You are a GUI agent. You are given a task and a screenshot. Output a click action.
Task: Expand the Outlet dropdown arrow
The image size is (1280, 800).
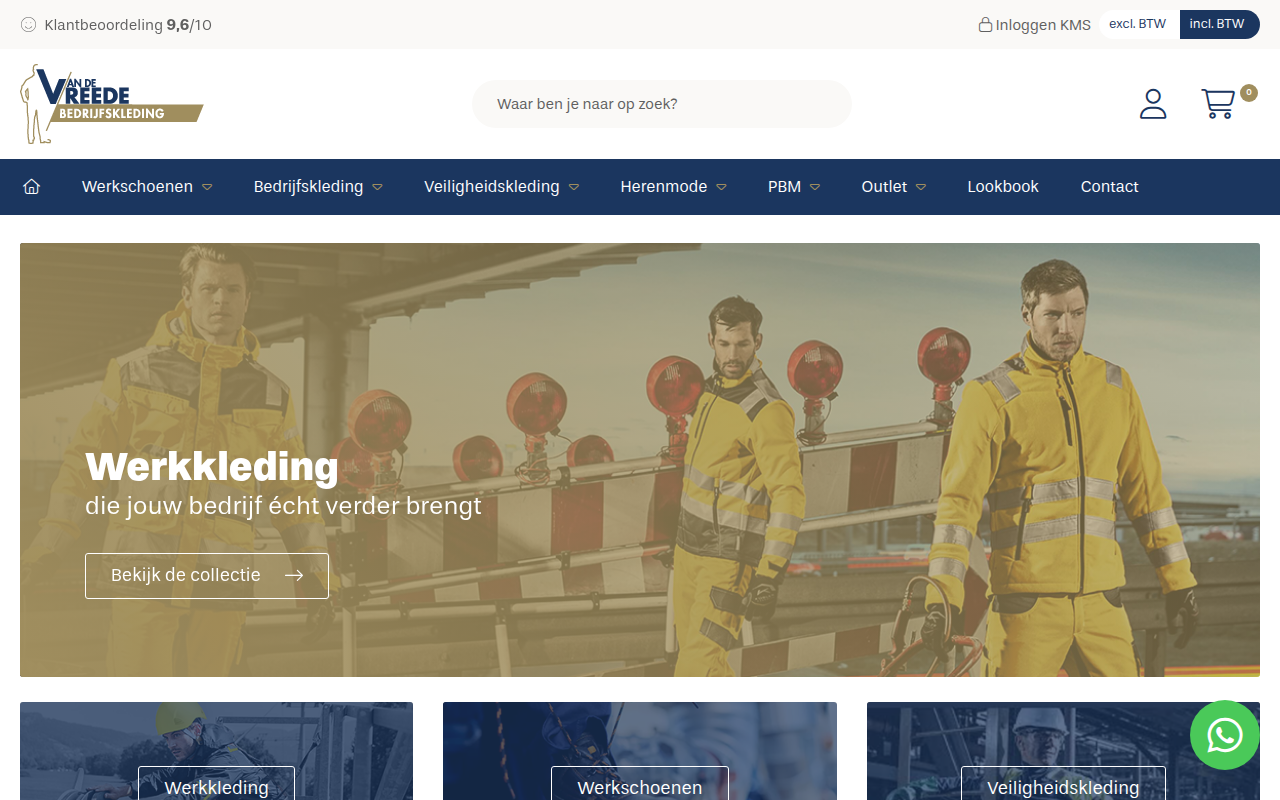pos(921,187)
